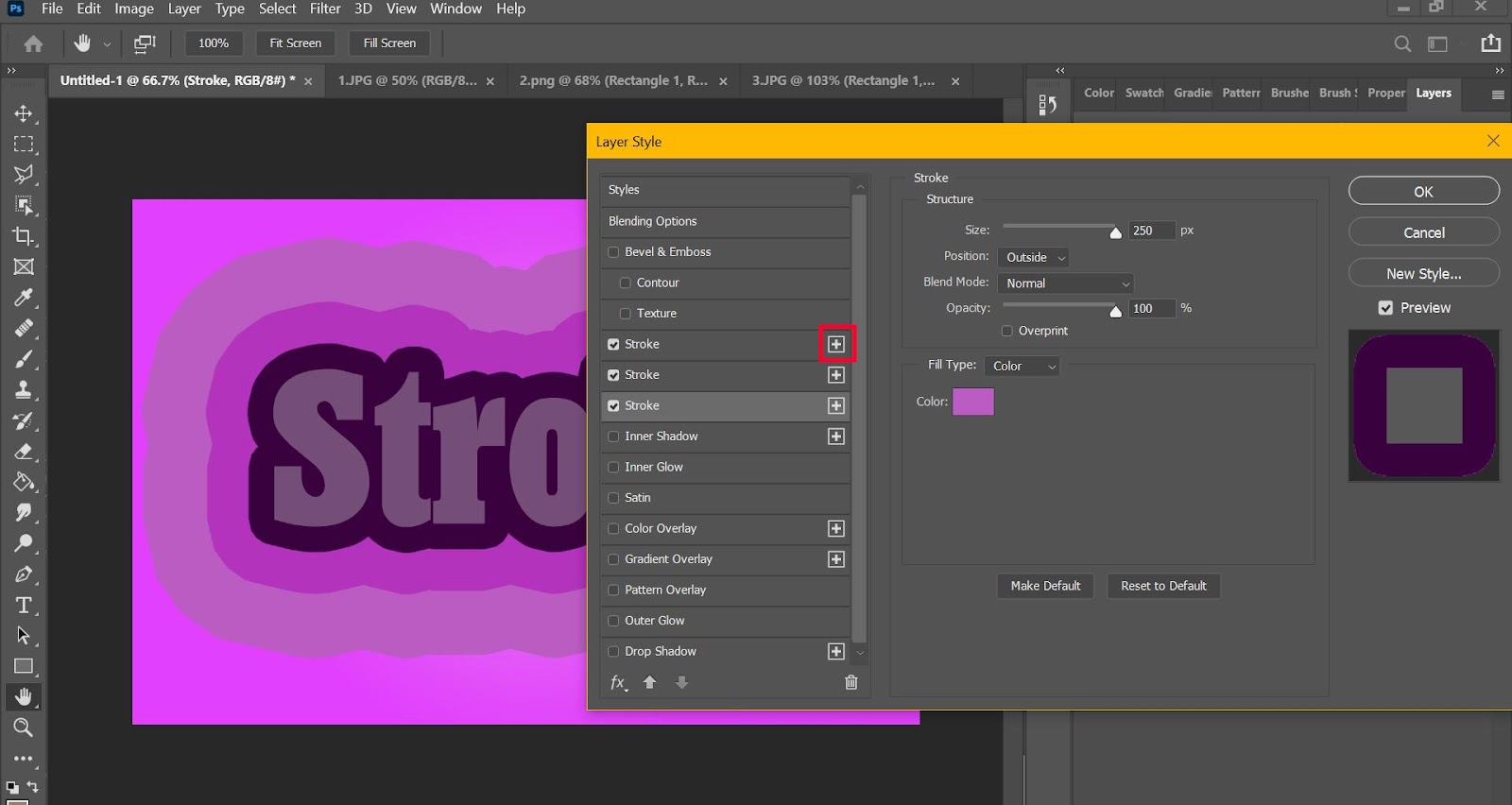Select the Horizontal Type tool
This screenshot has height=805, width=1512.
click(x=24, y=605)
